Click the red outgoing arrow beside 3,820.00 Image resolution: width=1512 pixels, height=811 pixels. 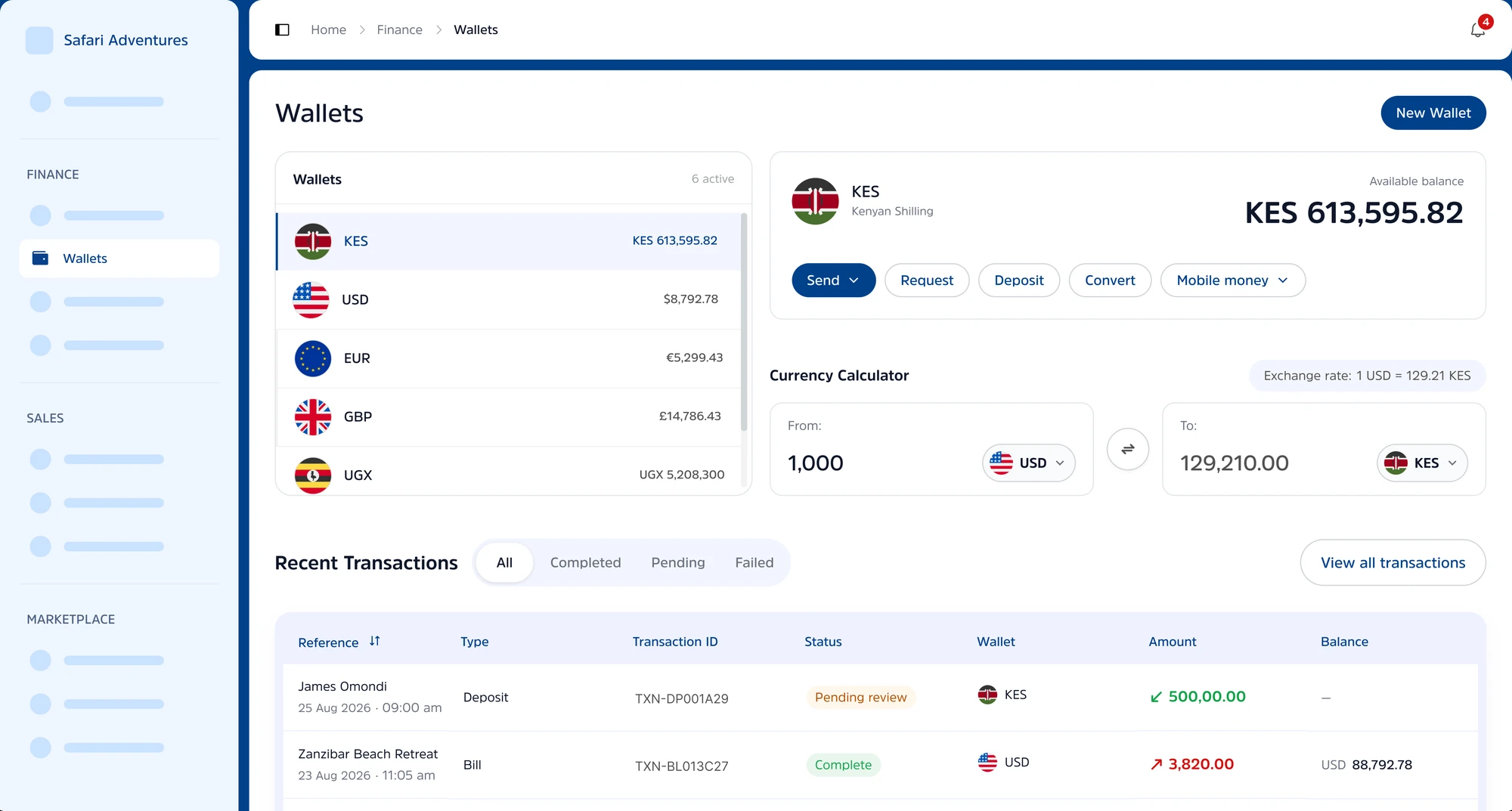pos(1156,764)
